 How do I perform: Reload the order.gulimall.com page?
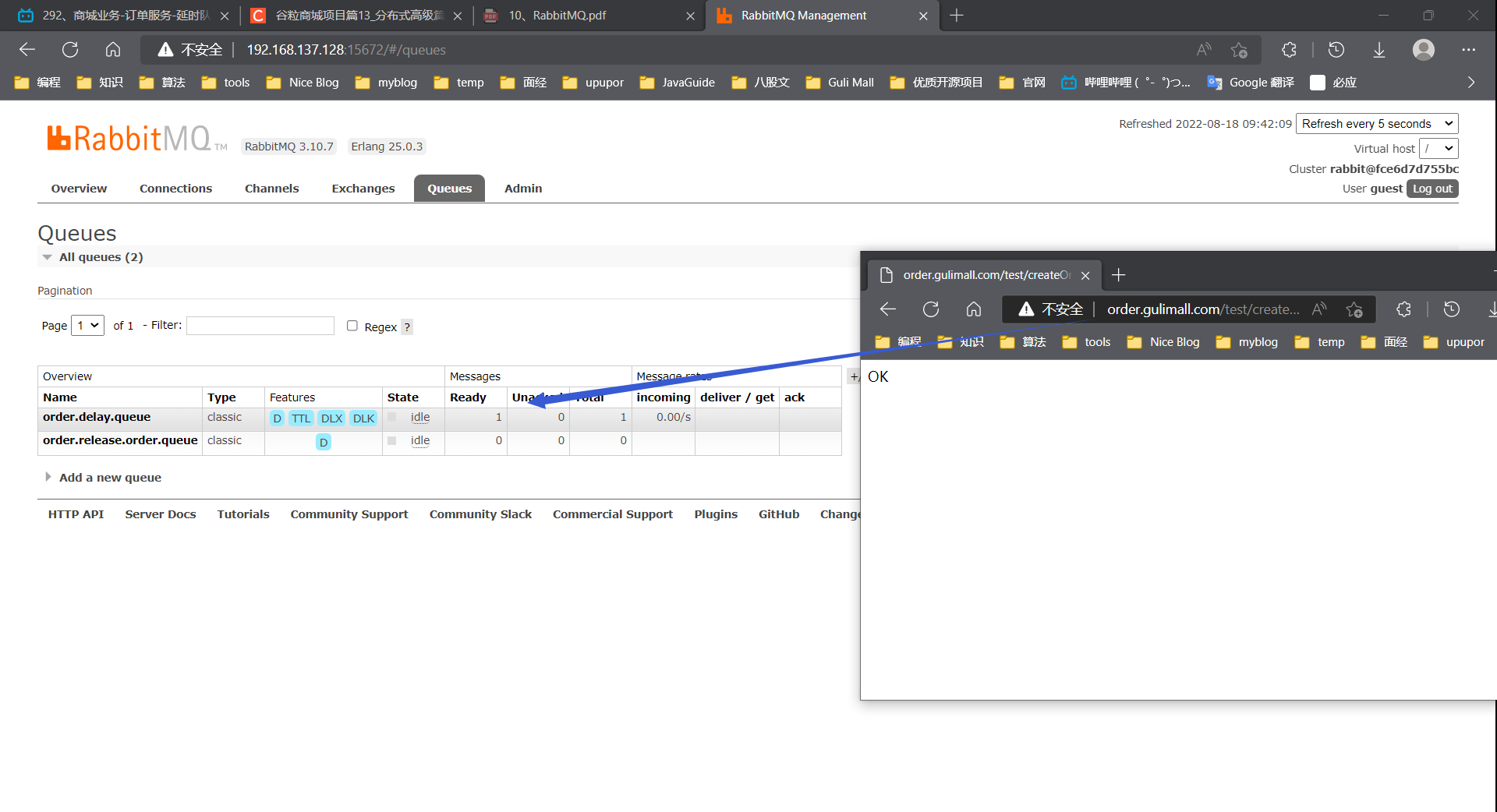[931, 309]
